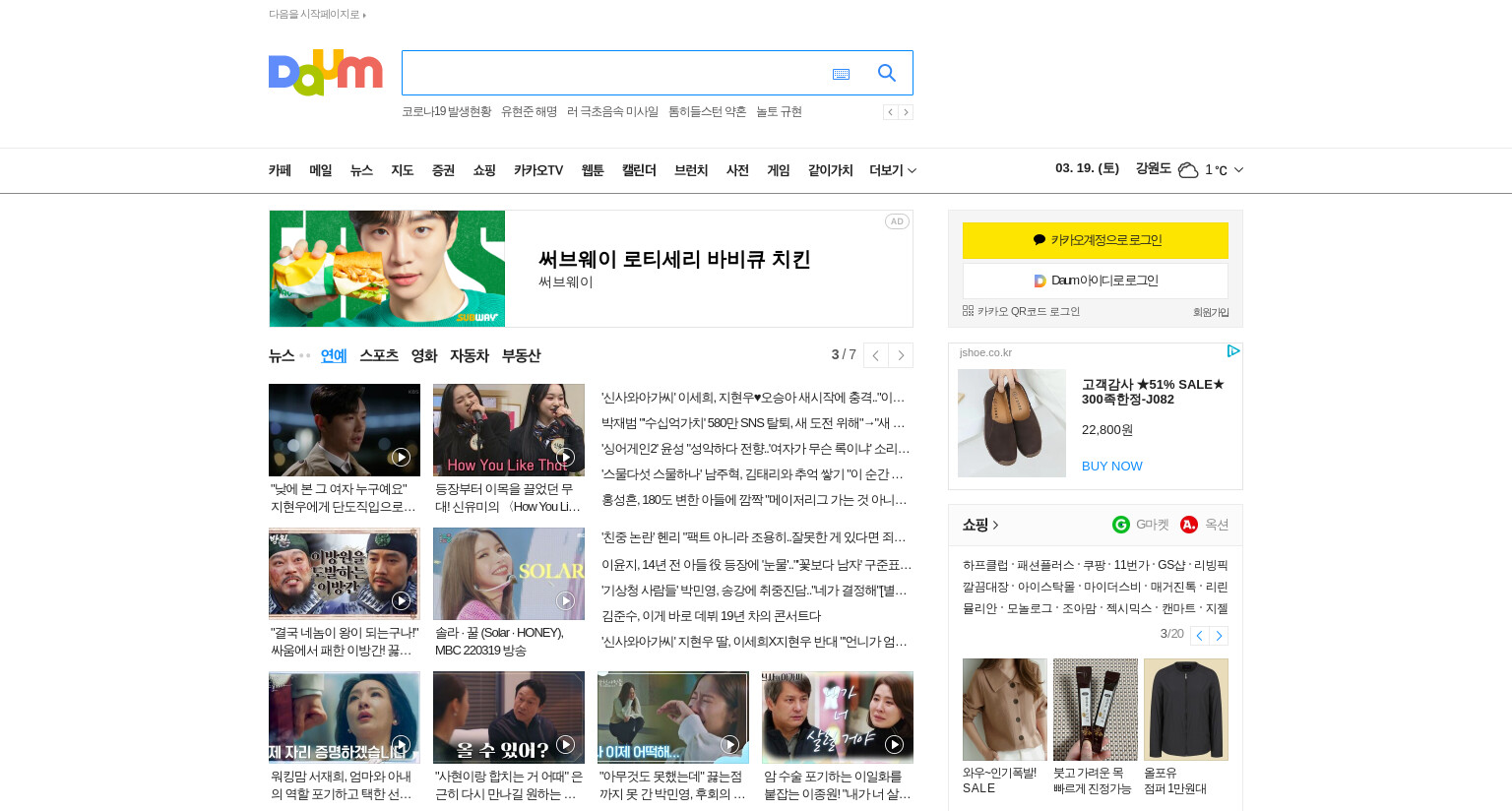The image size is (1512, 811).
Task: Expand the 더보기 menu
Action: point(893,170)
